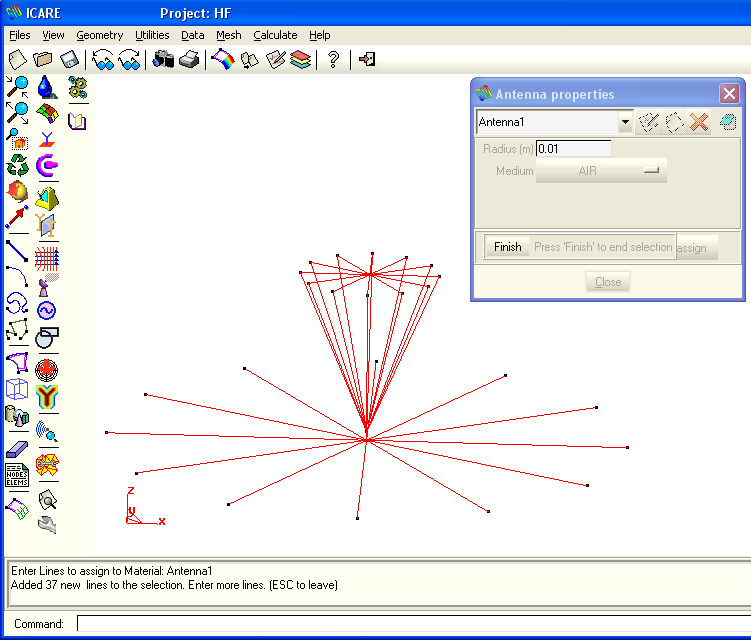The width and height of the screenshot is (751, 640).
Task: Select the Create volume wireframe cube tool
Action: 17,389
